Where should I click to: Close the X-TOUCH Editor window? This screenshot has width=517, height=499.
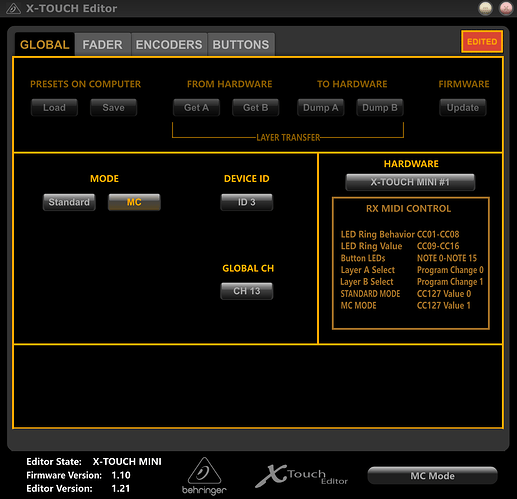point(506,8)
